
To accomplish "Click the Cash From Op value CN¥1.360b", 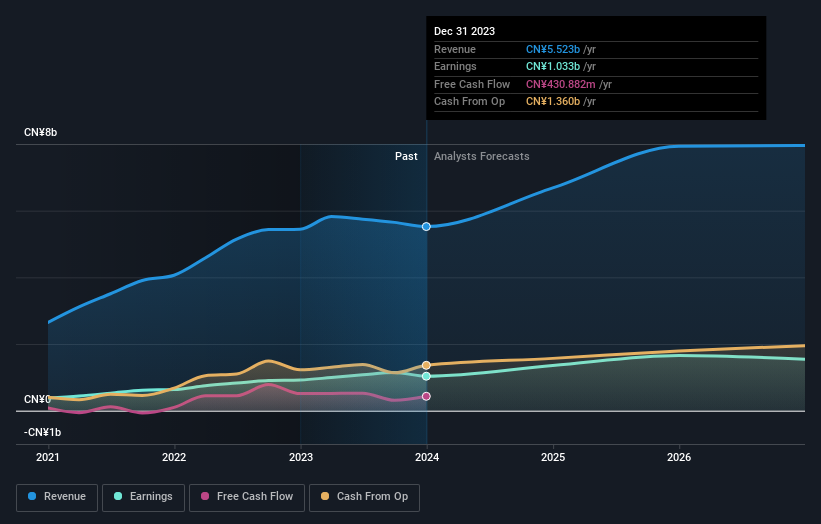I will click(x=553, y=102).
